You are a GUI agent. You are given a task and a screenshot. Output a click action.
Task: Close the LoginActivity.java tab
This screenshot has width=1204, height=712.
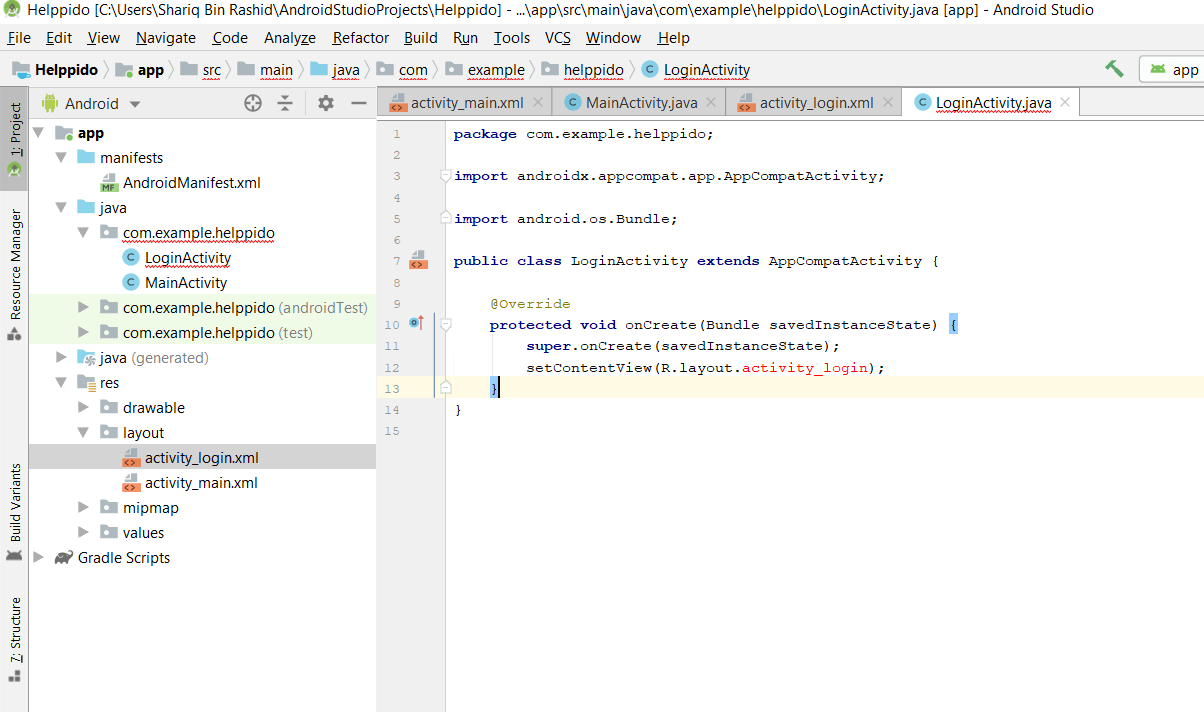pyautogui.click(x=1065, y=102)
